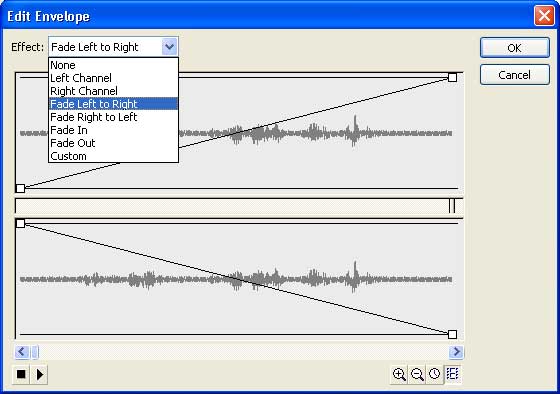Screen dimensions: 560x394
Task: Choose None from the effect list
Action: click(113, 65)
